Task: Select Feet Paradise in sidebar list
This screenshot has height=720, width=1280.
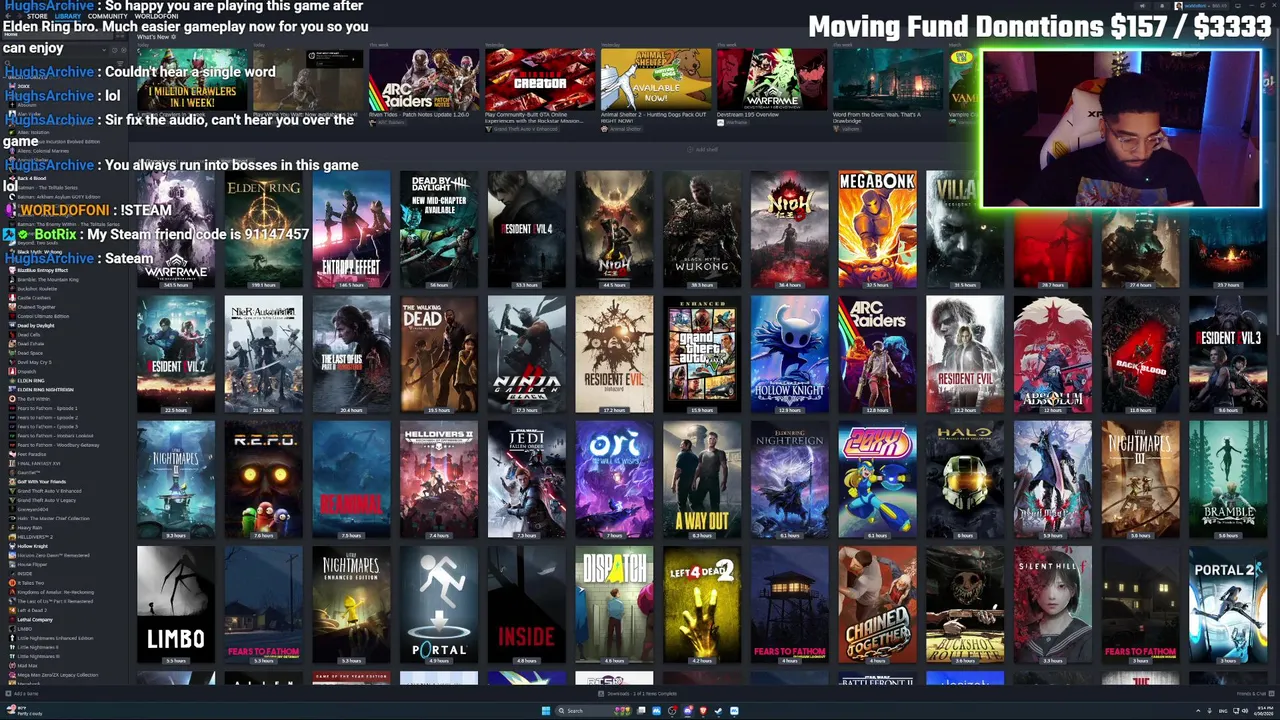Action: (30, 454)
